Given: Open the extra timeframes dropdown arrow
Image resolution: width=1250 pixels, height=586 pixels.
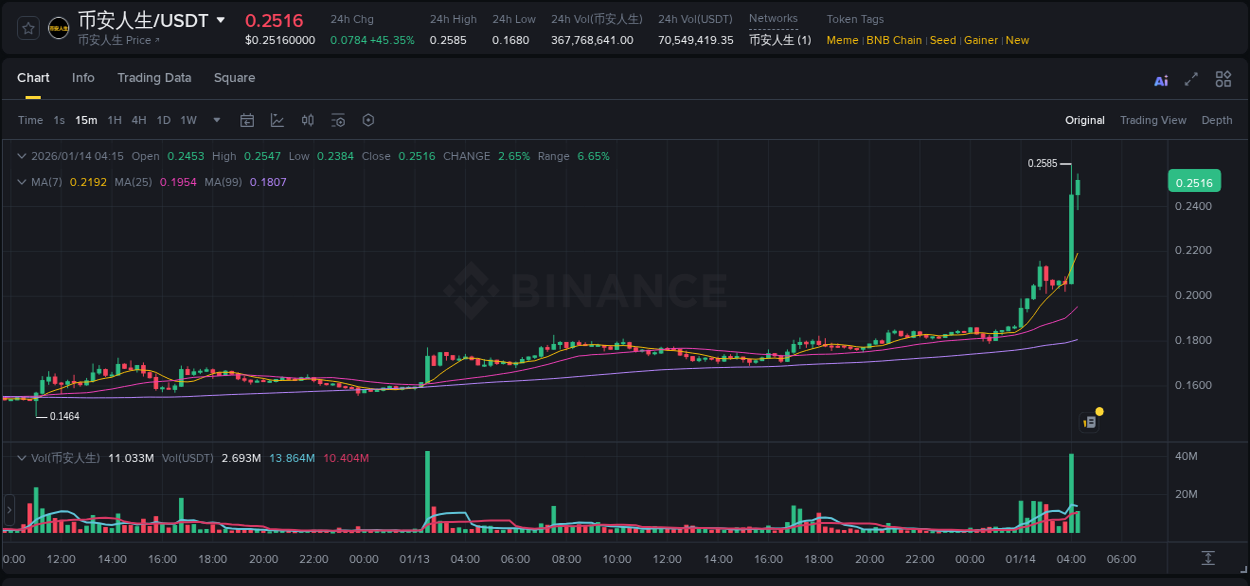Looking at the screenshot, I should pyautogui.click(x=215, y=120).
